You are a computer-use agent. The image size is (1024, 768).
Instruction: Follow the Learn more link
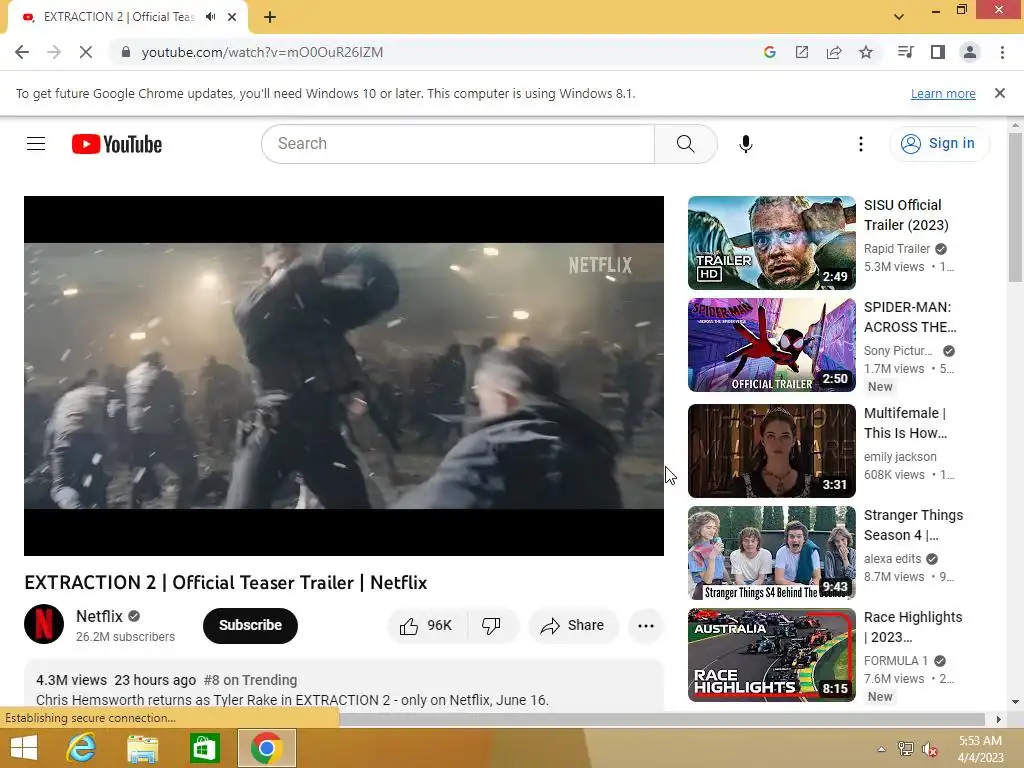[943, 93]
